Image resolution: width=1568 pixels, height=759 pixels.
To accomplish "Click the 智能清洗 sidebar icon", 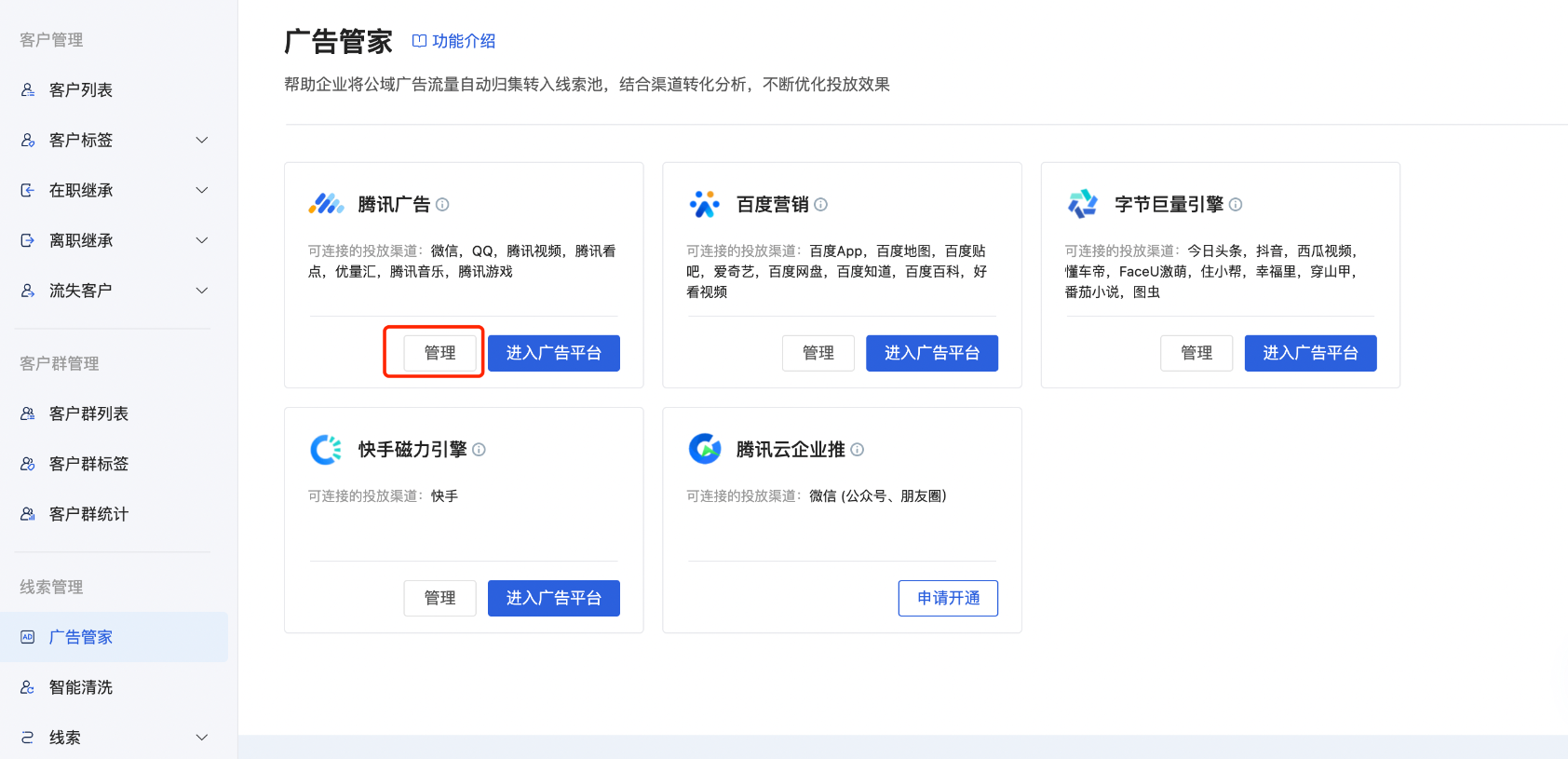I will [28, 687].
